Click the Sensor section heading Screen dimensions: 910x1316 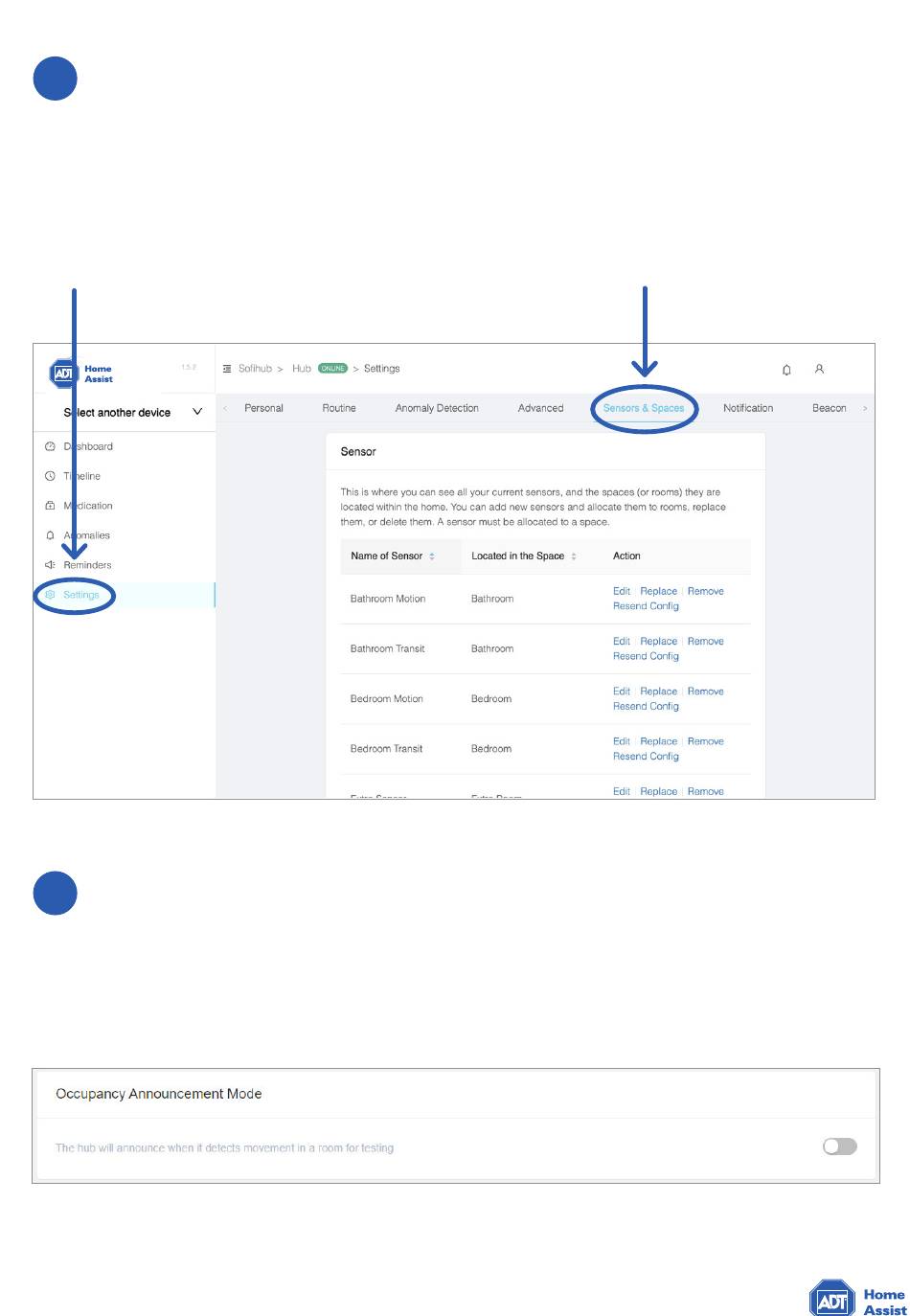point(358,452)
